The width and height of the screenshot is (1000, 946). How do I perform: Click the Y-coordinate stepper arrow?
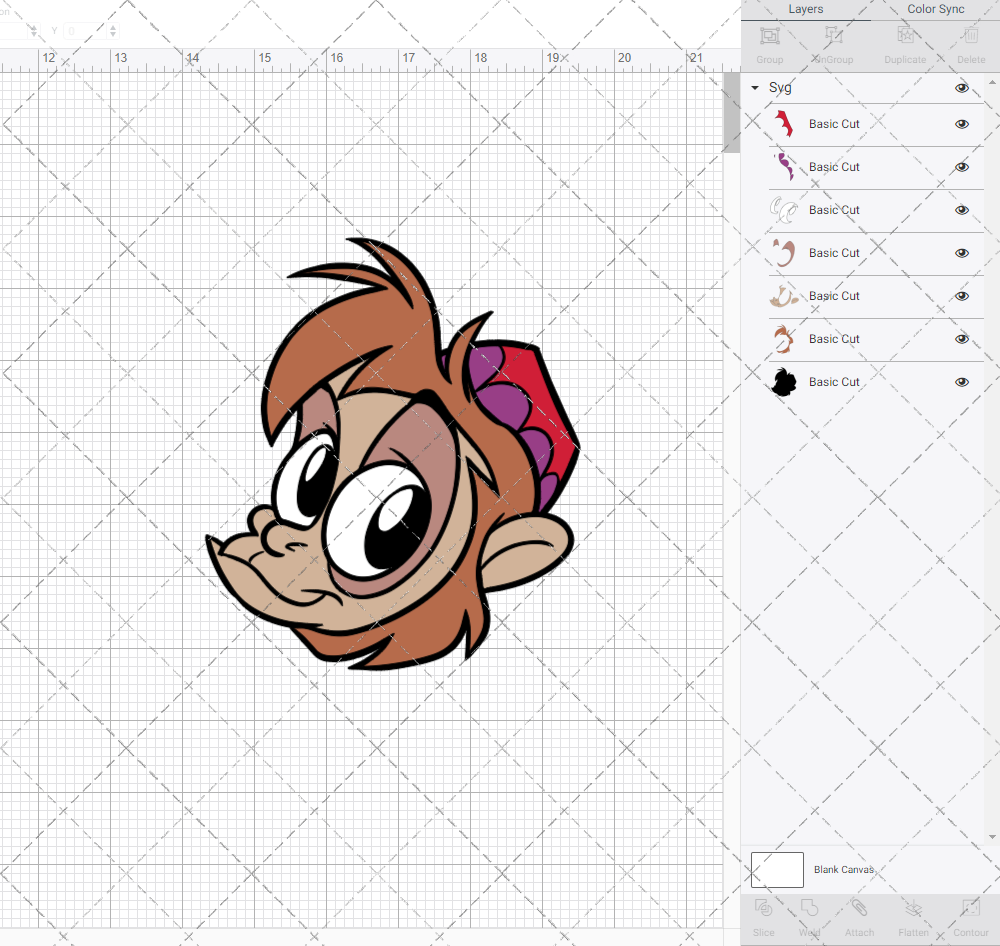pos(112,30)
